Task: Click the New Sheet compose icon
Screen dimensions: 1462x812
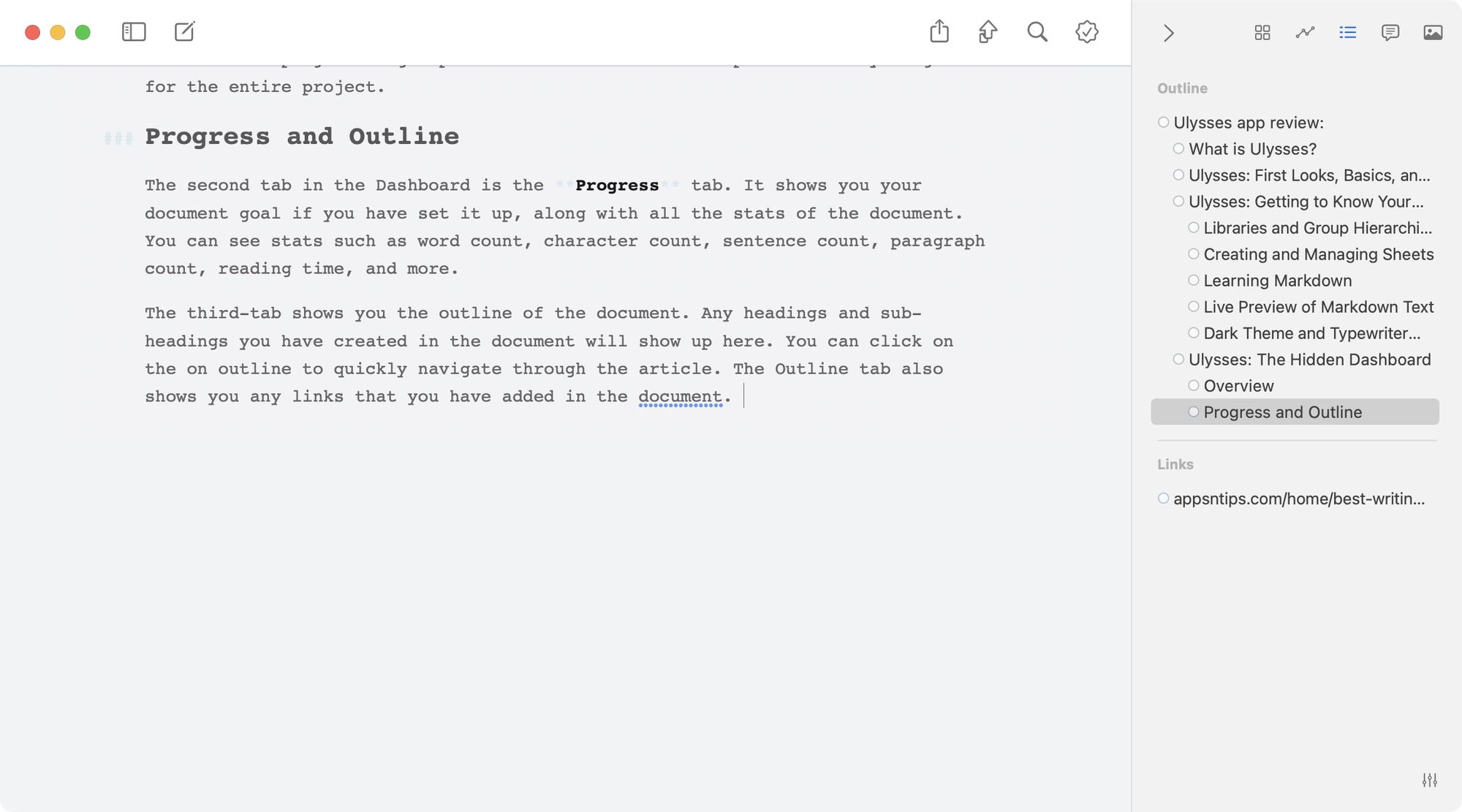Action: (184, 31)
